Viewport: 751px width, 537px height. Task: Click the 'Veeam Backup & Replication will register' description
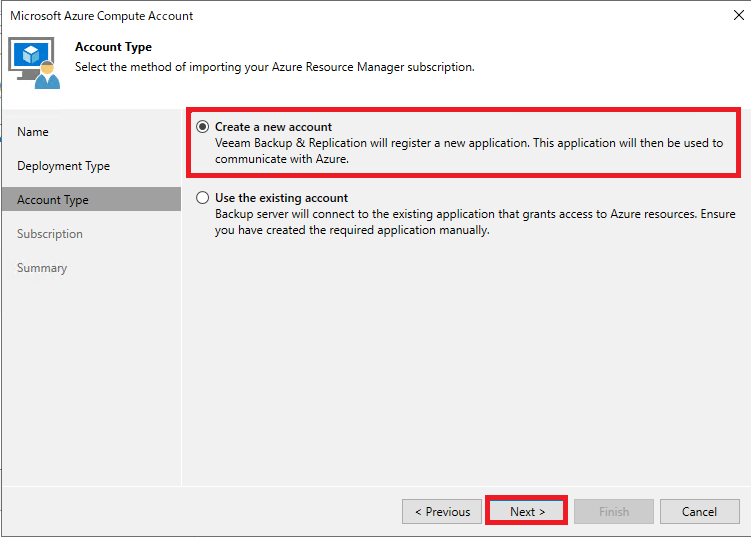[x=469, y=151]
